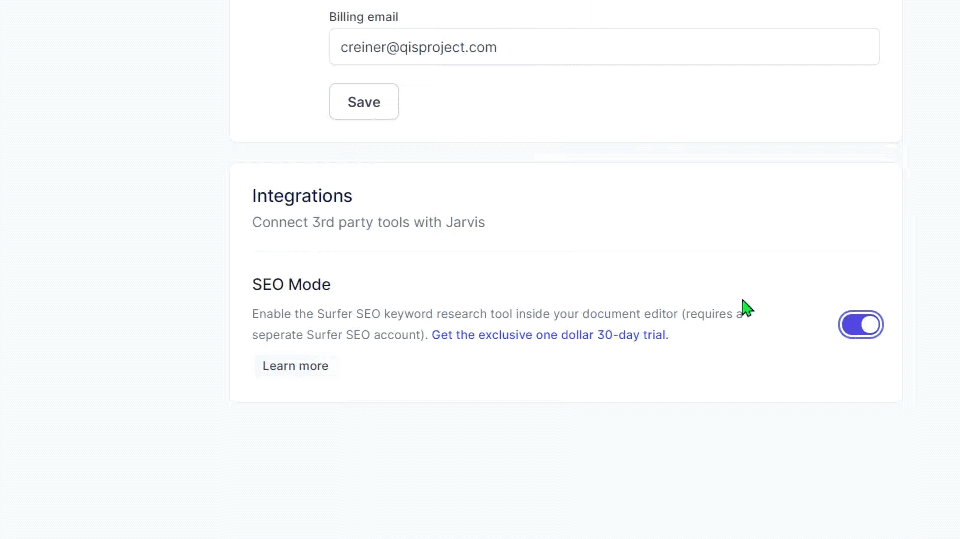Viewport: 960px width, 539px height.
Task: Click the Integrations section heading
Action: pos(302,196)
